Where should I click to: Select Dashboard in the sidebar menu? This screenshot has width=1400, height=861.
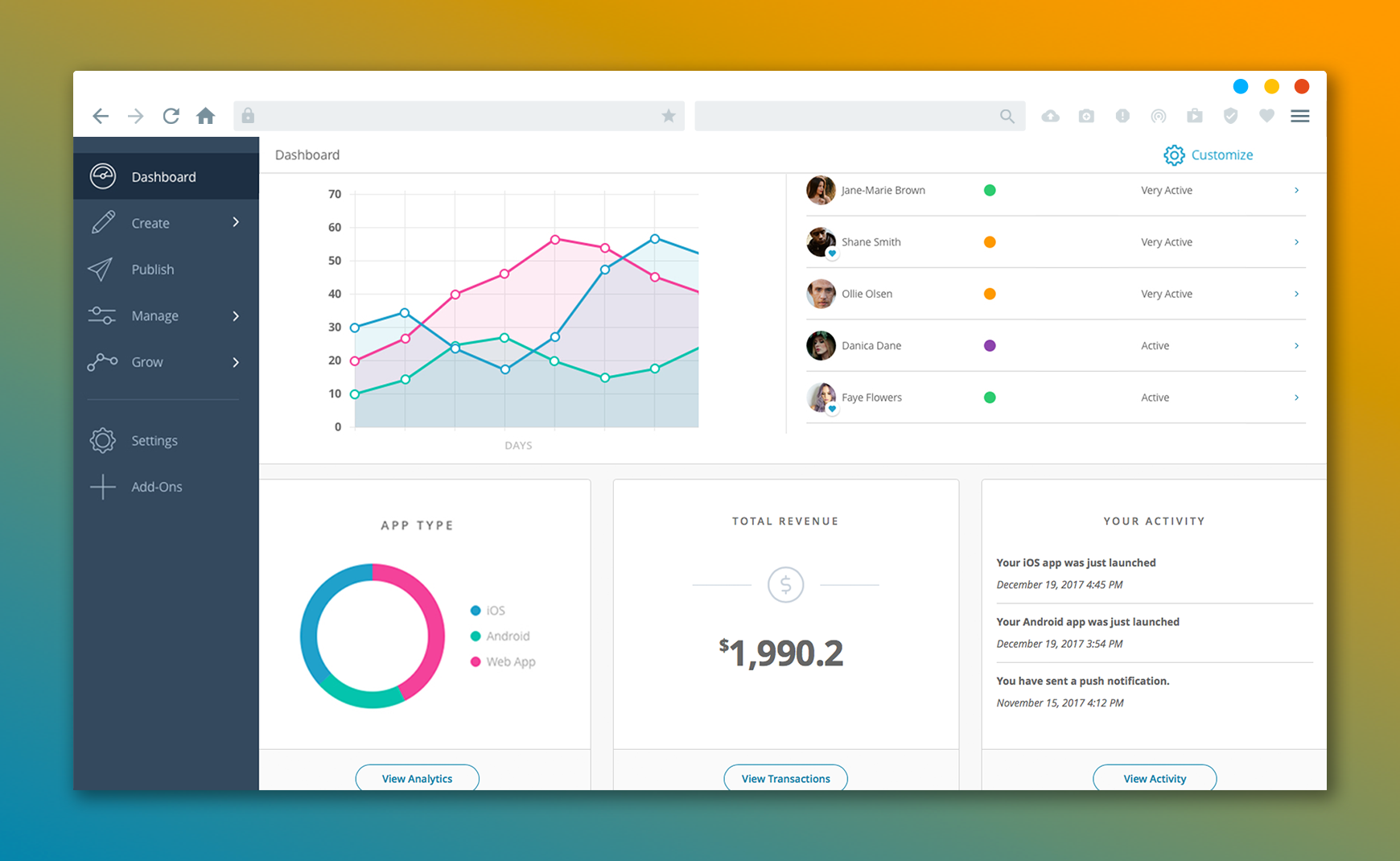pos(163,176)
